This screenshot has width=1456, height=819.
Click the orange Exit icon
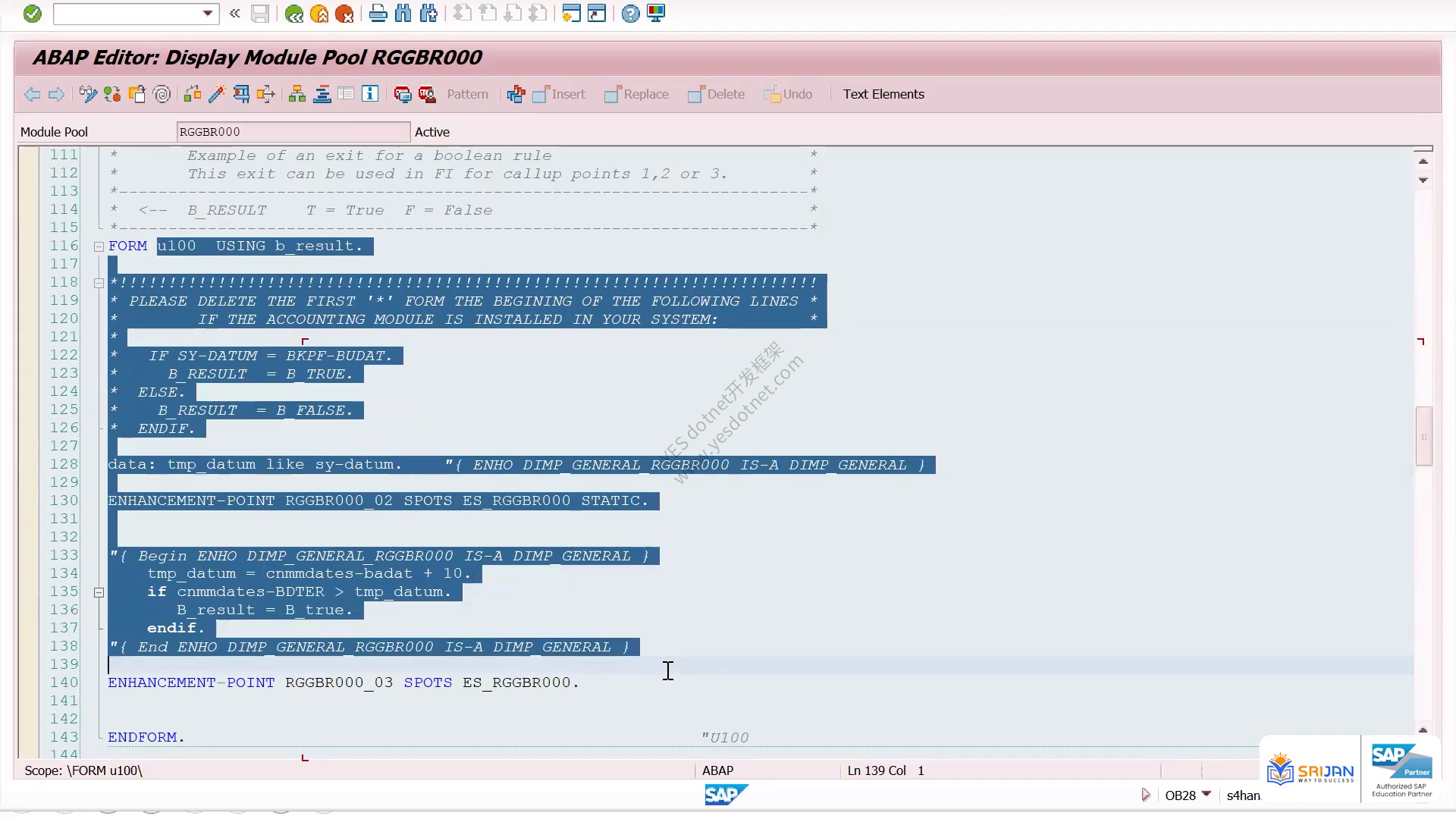pyautogui.click(x=319, y=14)
